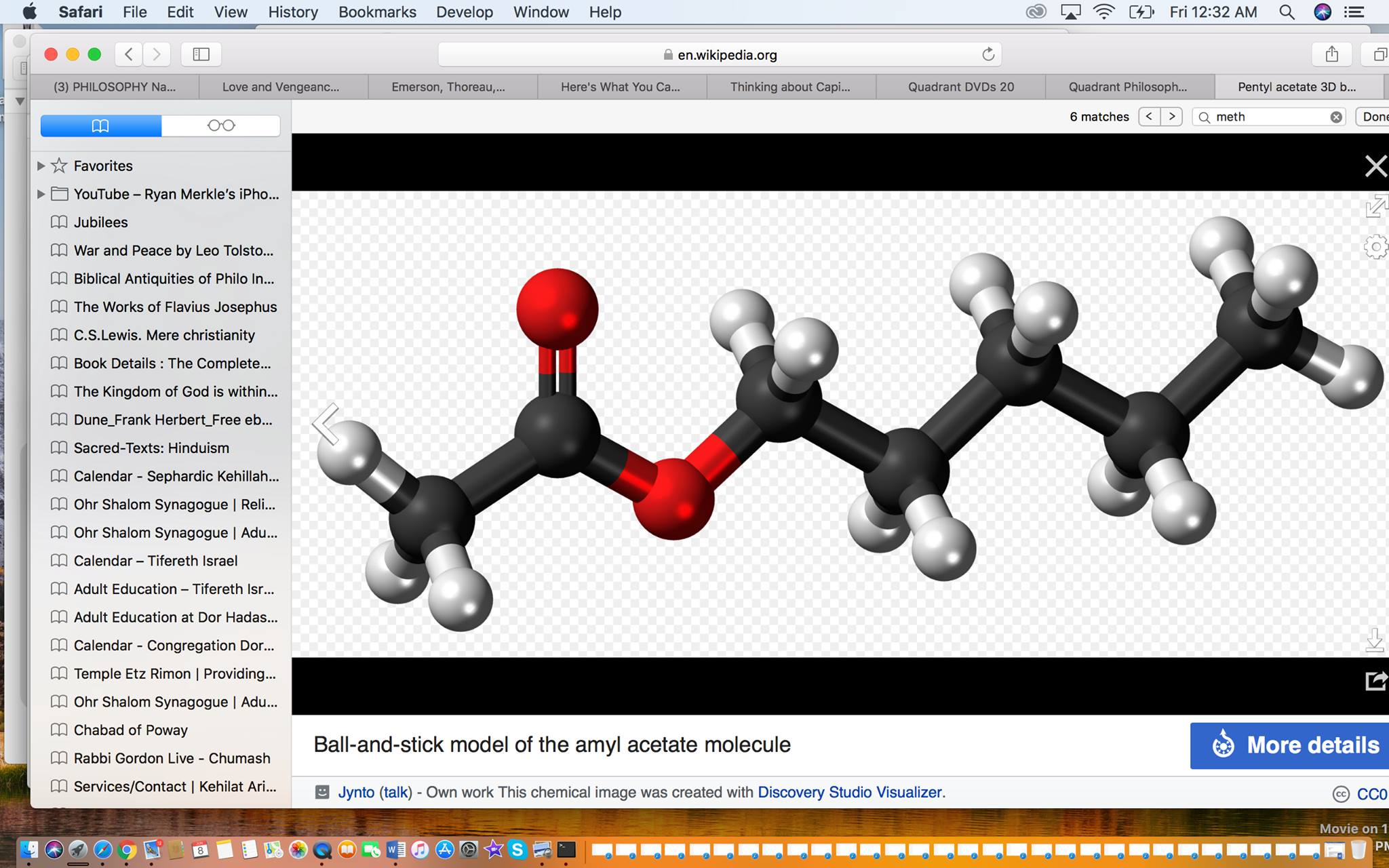The width and height of the screenshot is (1389, 868).
Task: Open Notification Center icon
Action: [x=1354, y=12]
